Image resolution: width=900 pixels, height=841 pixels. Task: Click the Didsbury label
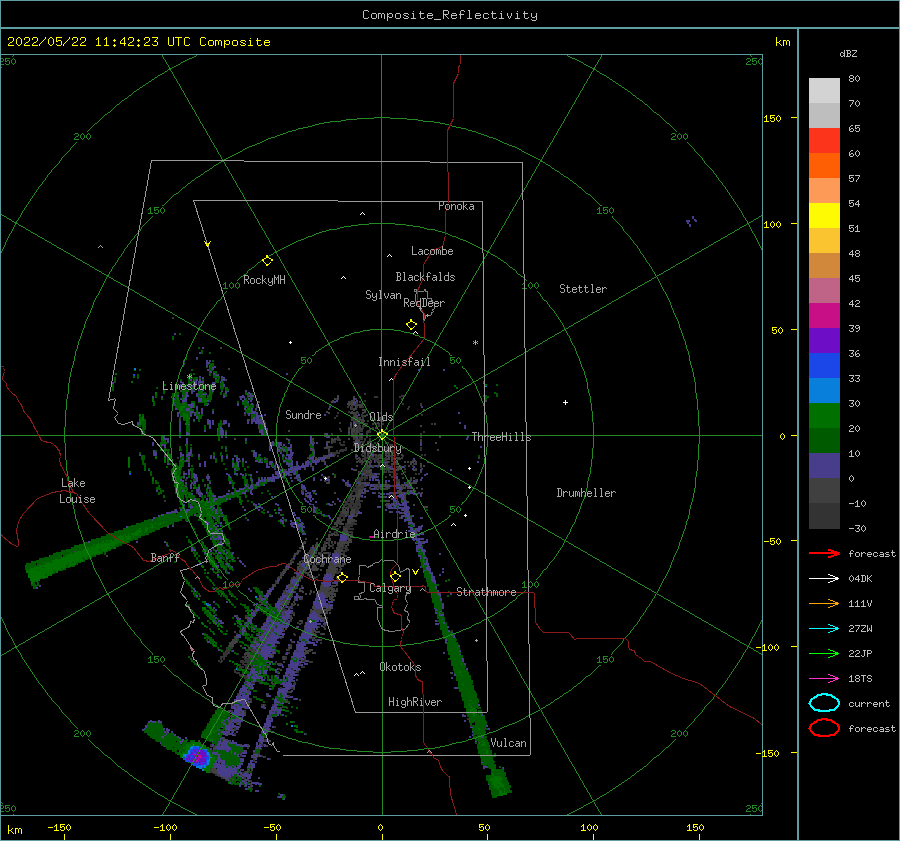[378, 448]
